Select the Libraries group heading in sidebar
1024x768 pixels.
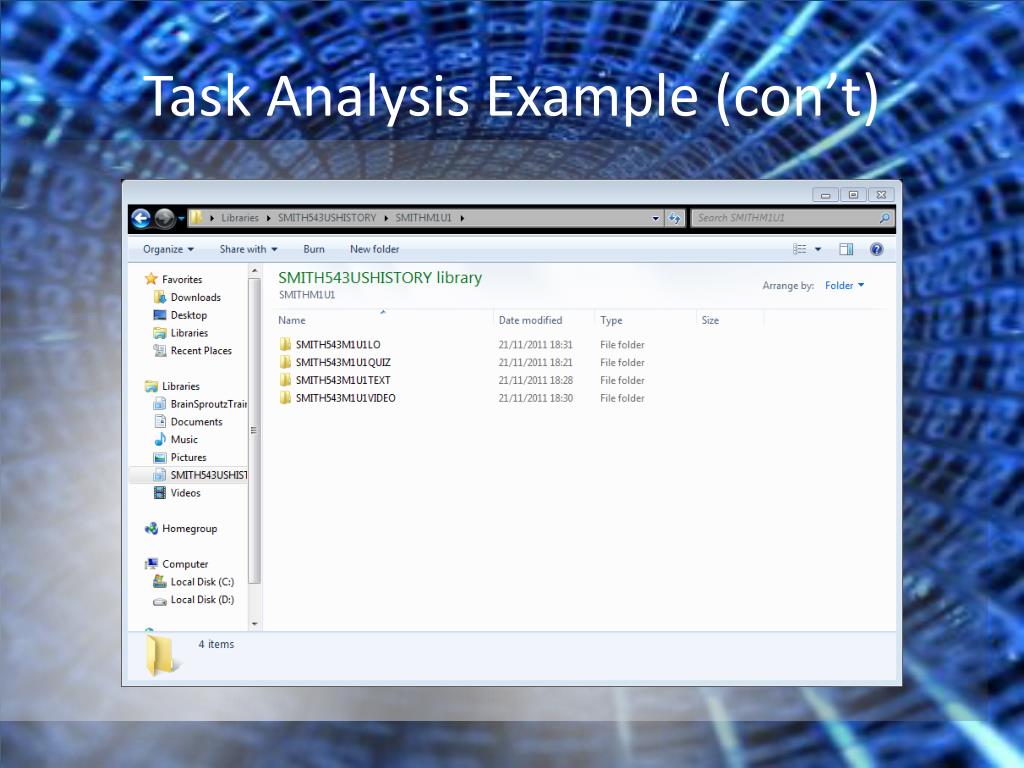pyautogui.click(x=180, y=386)
